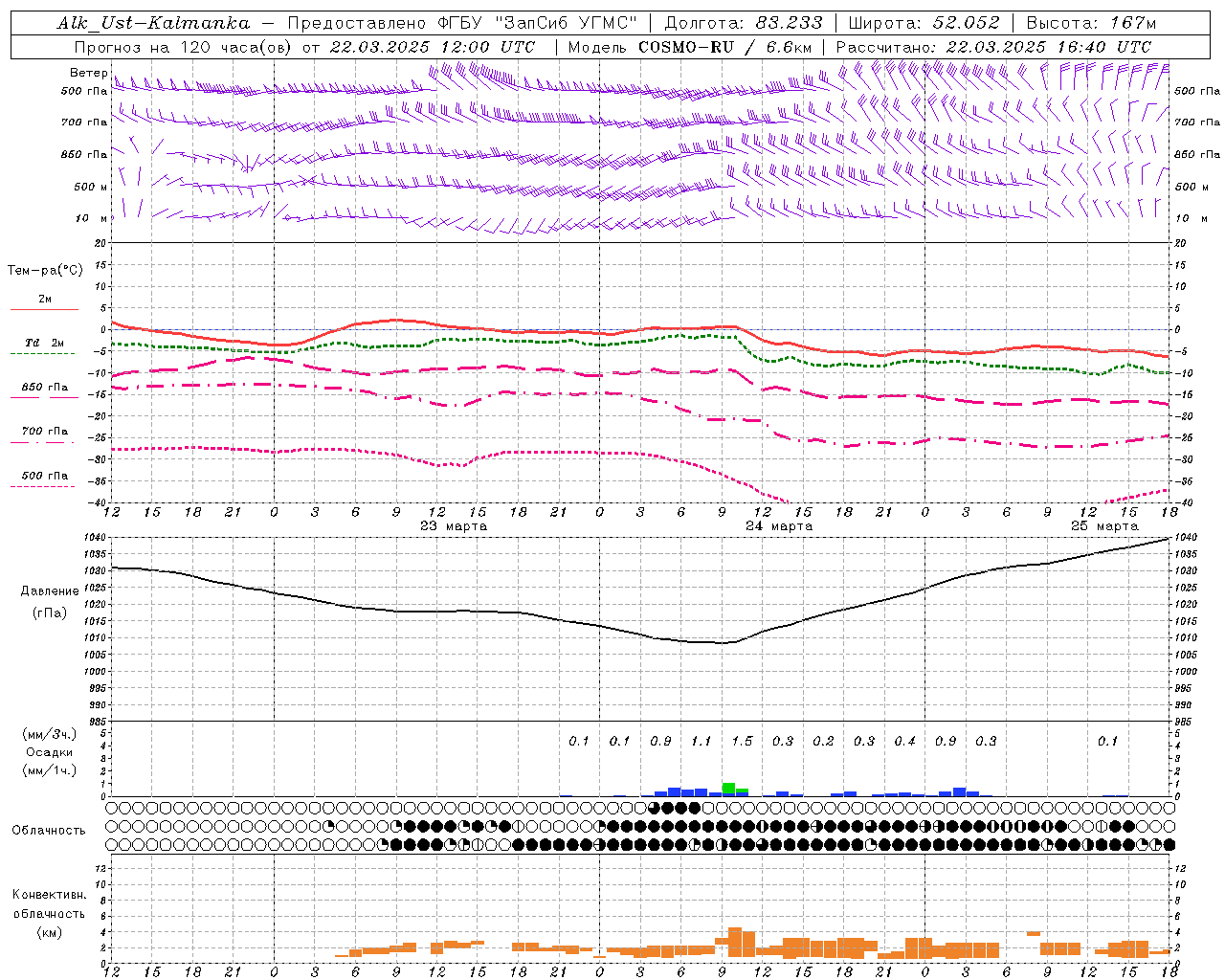Click the "25 марта" date label

[x=1104, y=526]
